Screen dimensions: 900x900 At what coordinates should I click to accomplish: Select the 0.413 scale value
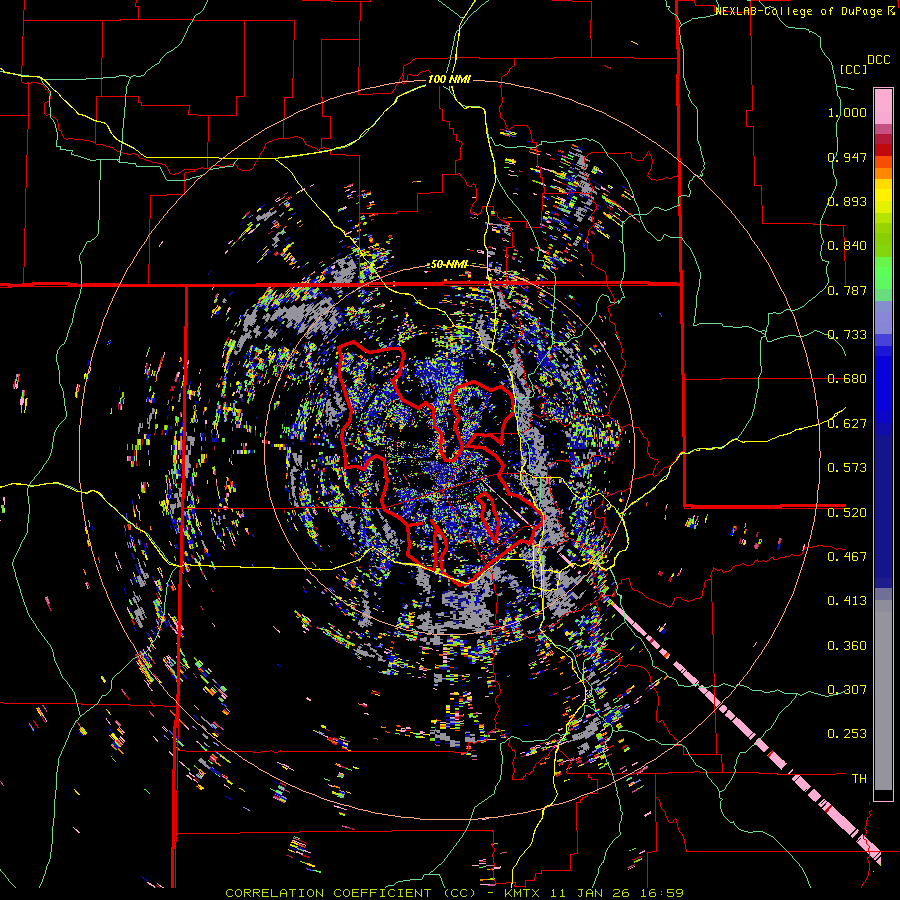pyautogui.click(x=847, y=601)
